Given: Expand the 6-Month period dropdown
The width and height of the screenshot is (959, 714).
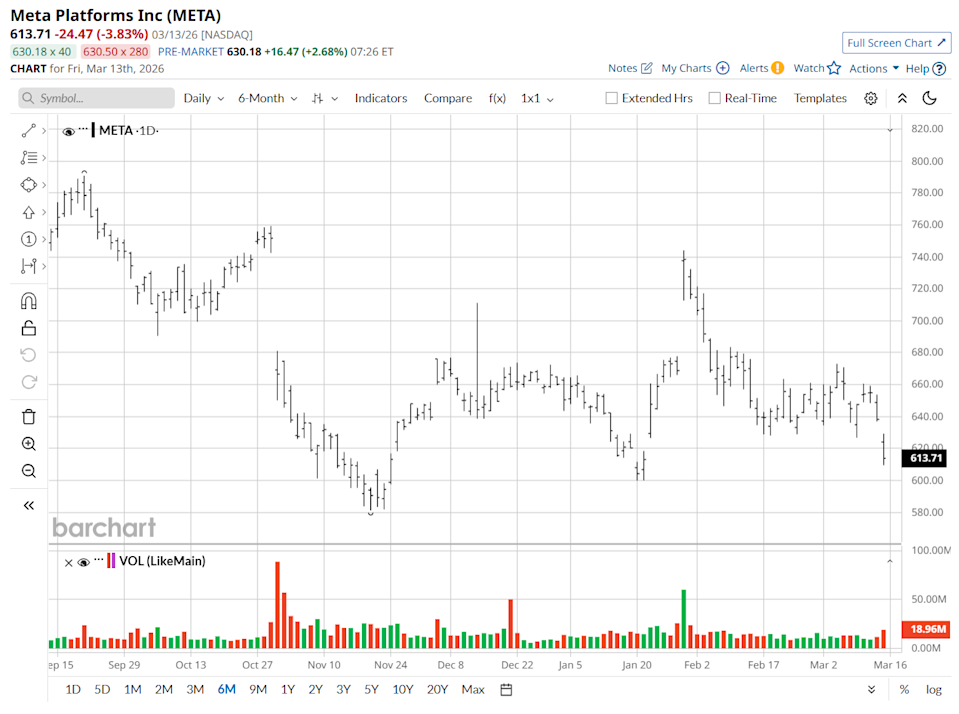Looking at the screenshot, I should pyautogui.click(x=267, y=98).
